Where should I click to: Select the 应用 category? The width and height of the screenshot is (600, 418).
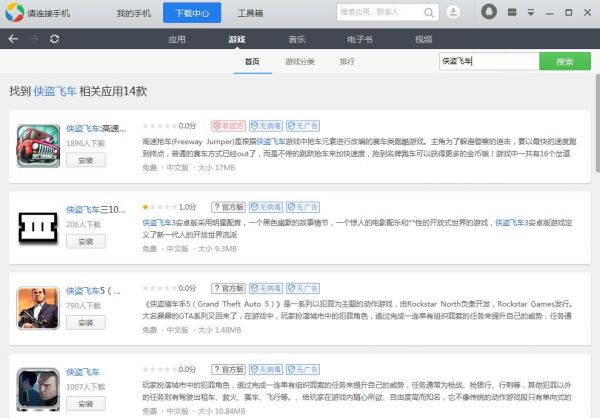click(x=177, y=39)
